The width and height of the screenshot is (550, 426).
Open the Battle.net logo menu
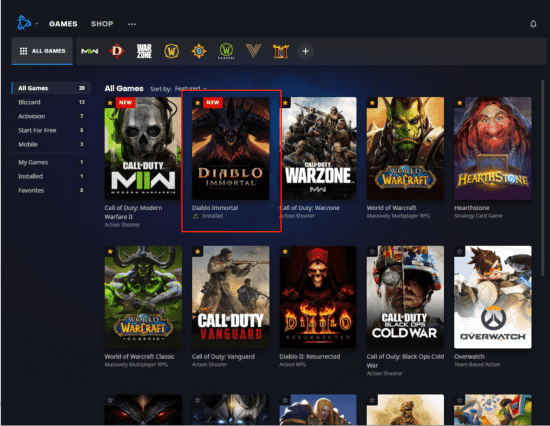(24, 23)
